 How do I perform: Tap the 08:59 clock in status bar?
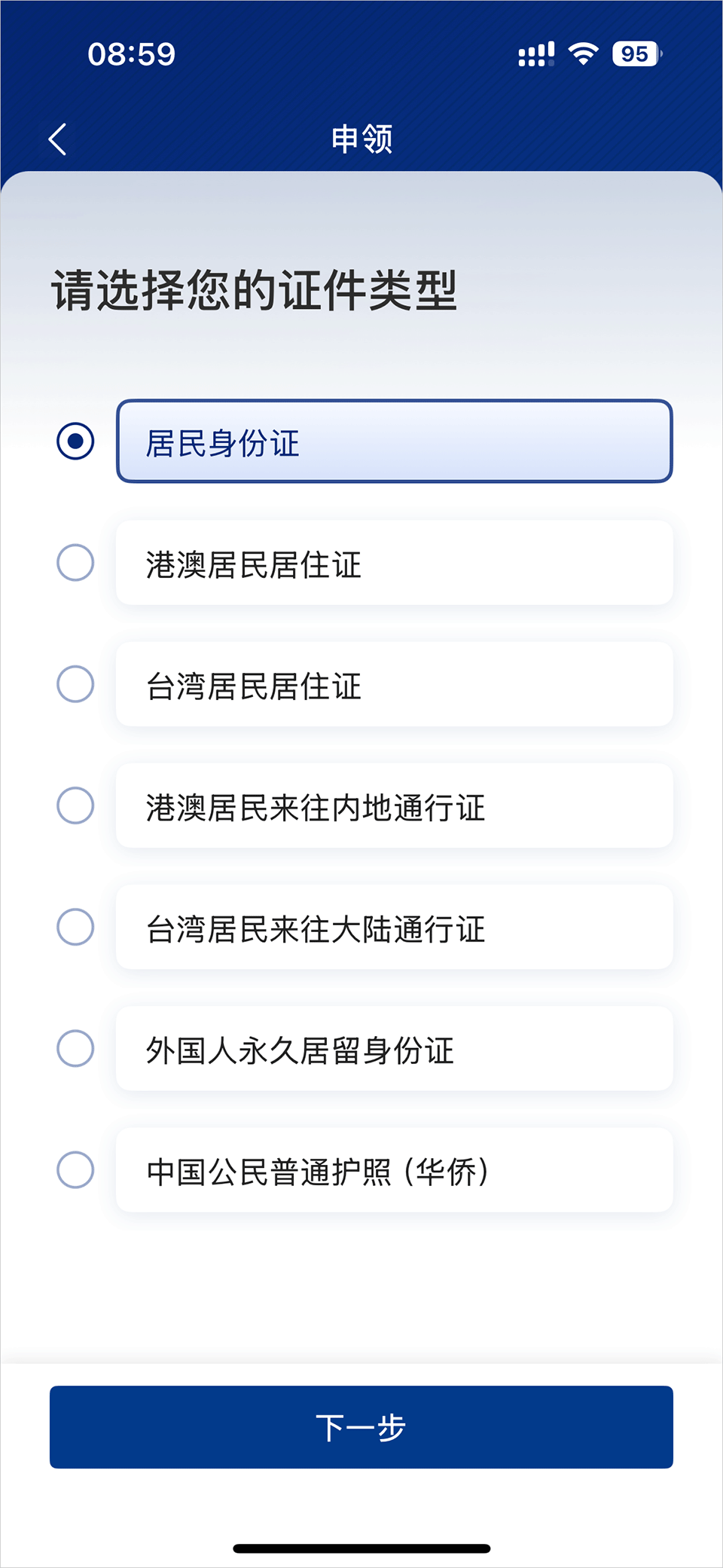tap(131, 54)
